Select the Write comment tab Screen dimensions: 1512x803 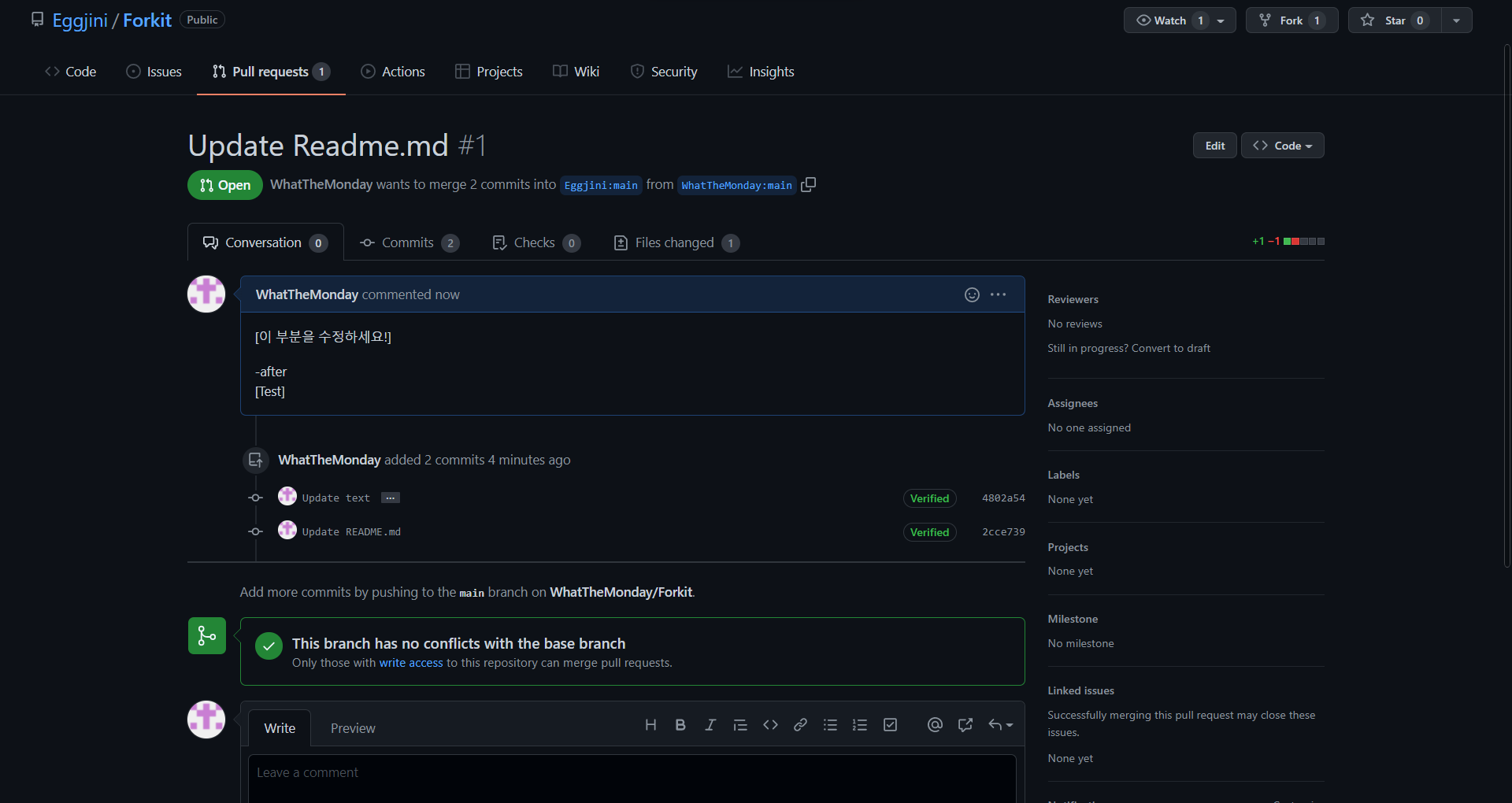(280, 728)
